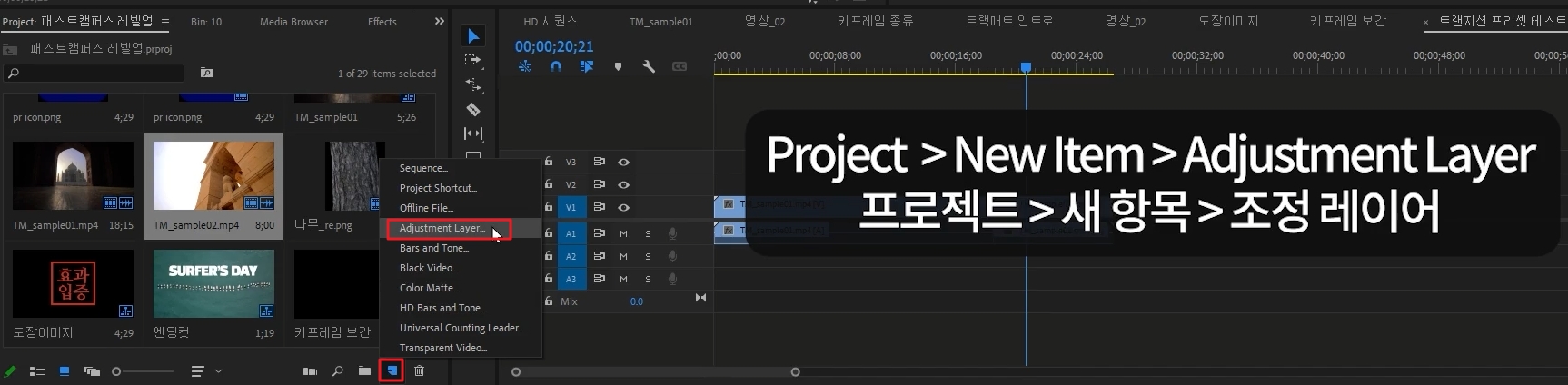Adjust thumbnail zoom slider in Project panel

point(143,371)
